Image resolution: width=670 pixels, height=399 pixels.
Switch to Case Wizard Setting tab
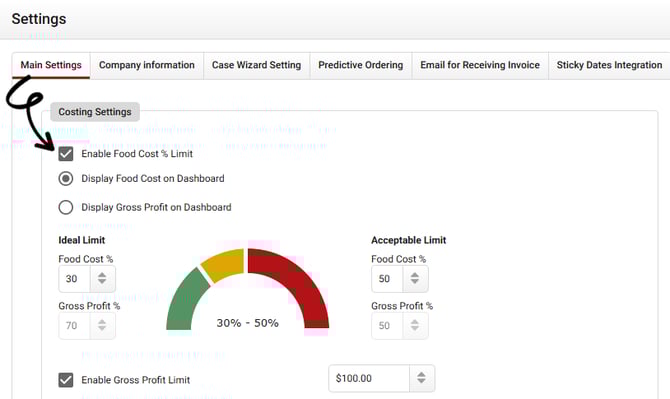[256, 65]
